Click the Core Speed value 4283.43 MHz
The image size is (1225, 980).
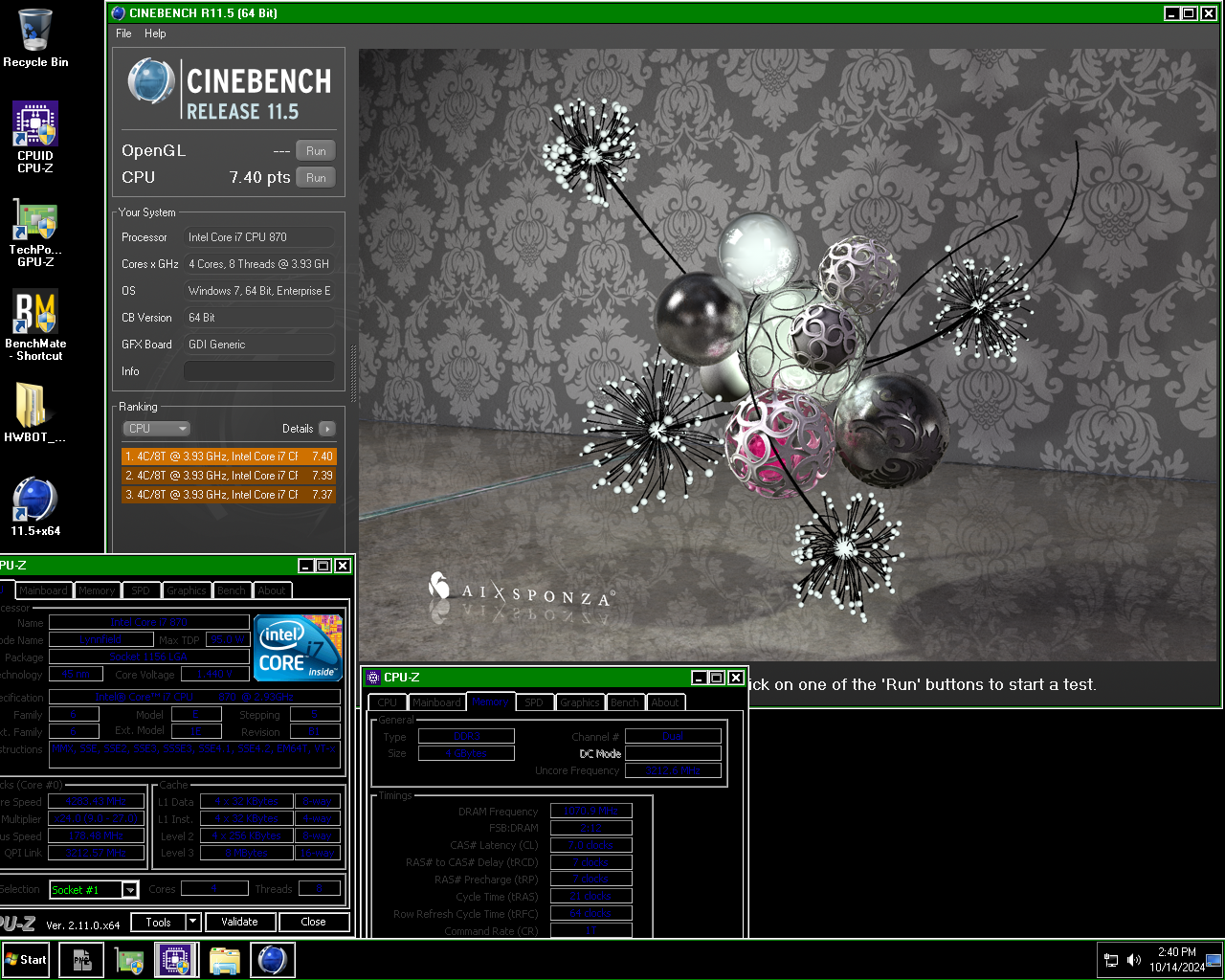pyautogui.click(x=97, y=802)
